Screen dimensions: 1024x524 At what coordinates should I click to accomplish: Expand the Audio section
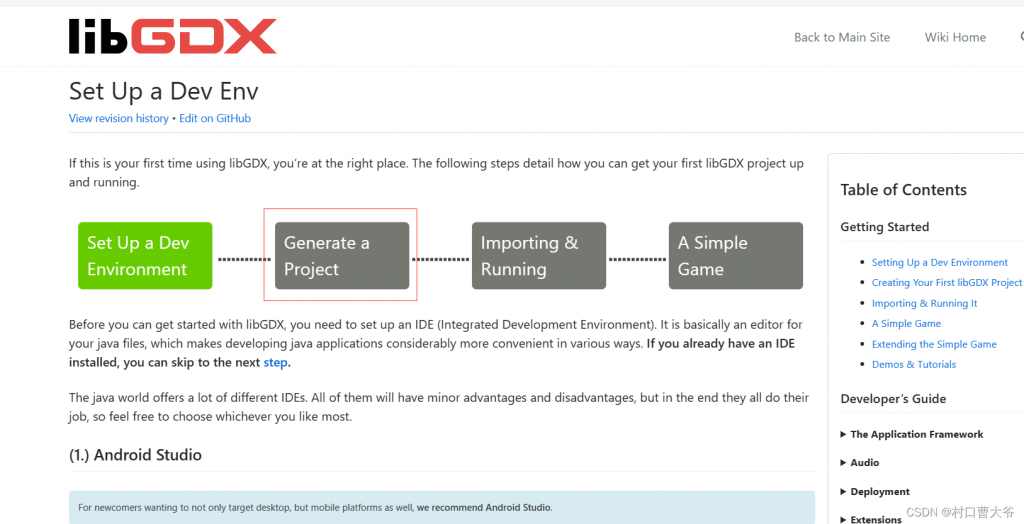pyautogui.click(x=864, y=463)
